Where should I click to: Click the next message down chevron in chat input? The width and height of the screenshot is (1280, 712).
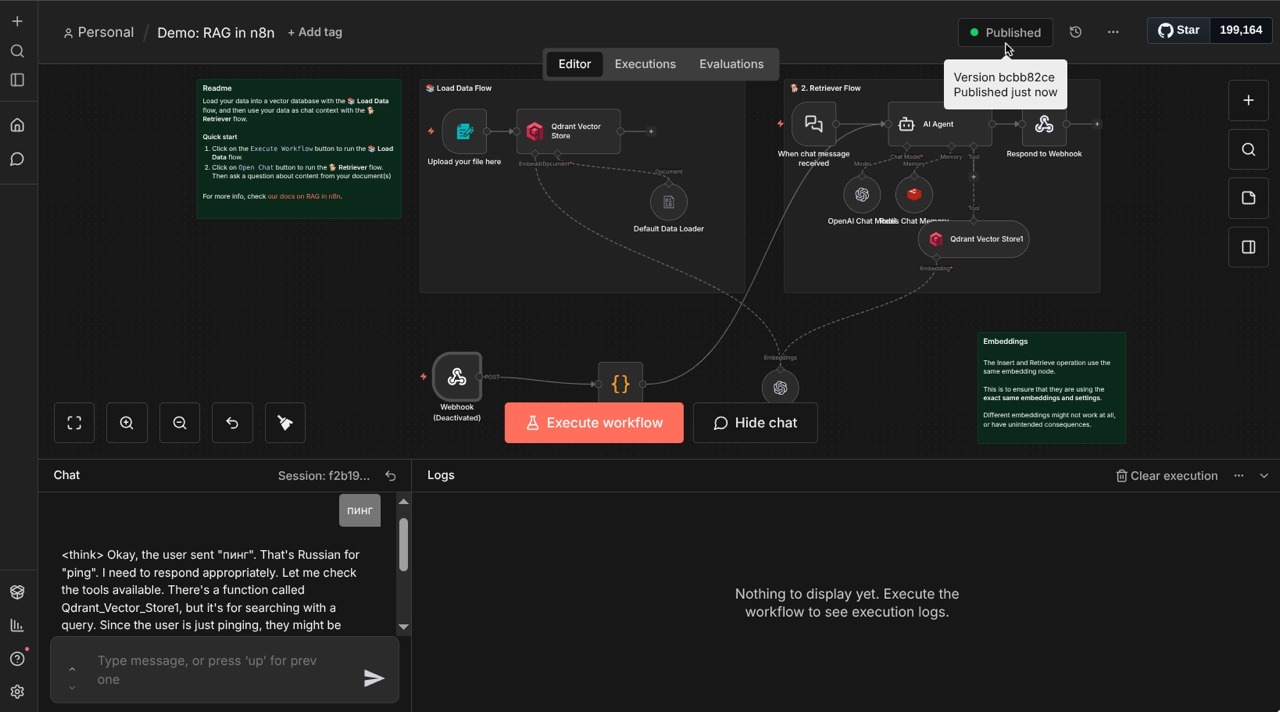72,688
